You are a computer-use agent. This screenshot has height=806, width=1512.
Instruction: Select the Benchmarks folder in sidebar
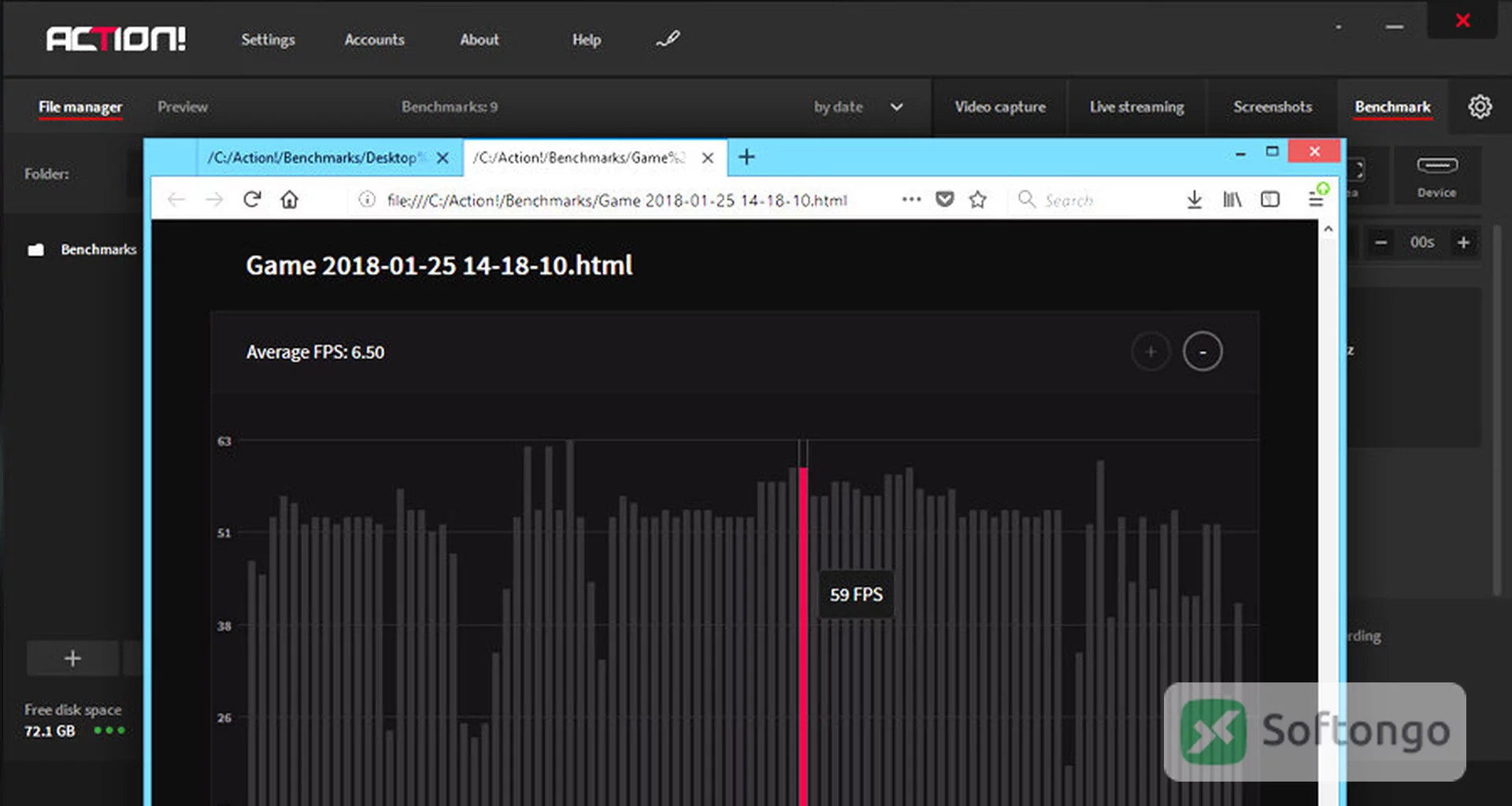(x=82, y=250)
